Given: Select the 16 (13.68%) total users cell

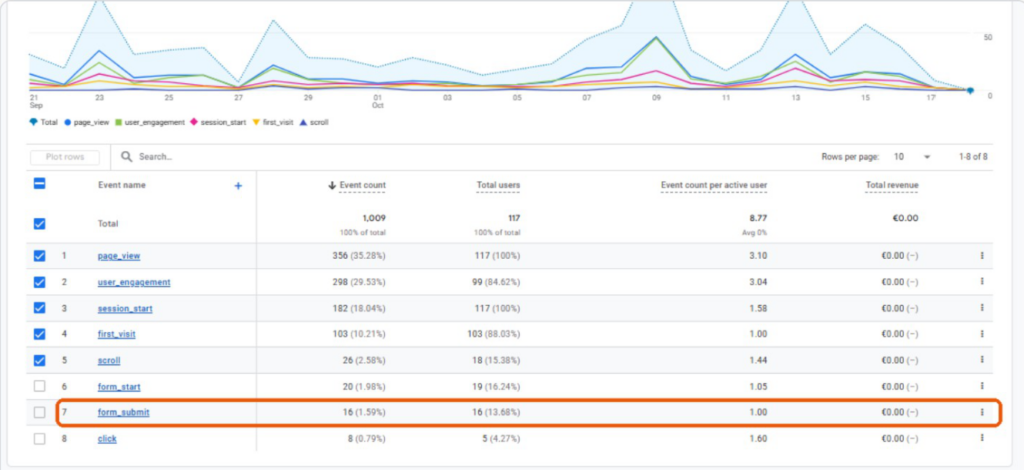Looking at the screenshot, I should 498,413.
